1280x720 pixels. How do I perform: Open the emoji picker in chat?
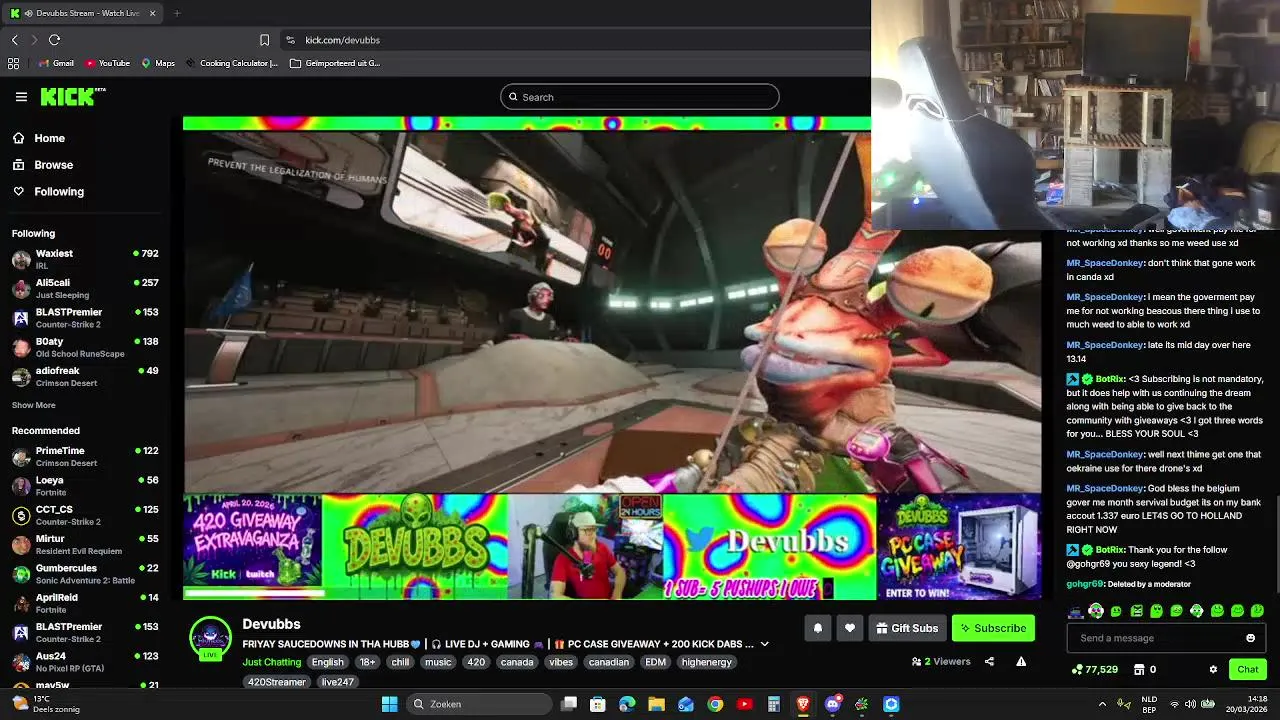pyautogui.click(x=1250, y=638)
